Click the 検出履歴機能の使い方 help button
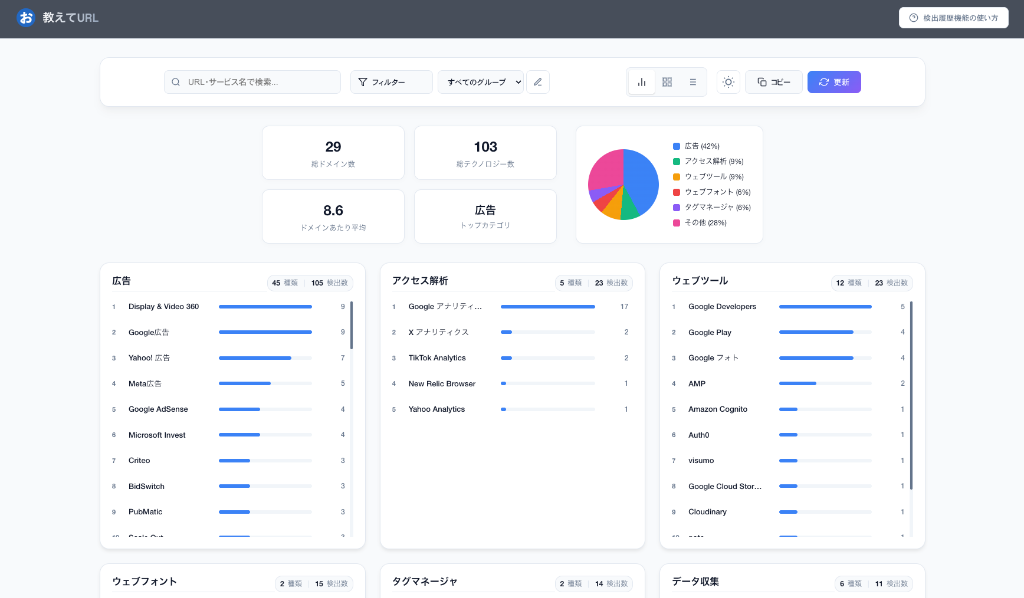The width and height of the screenshot is (1024, 598). click(x=952, y=17)
